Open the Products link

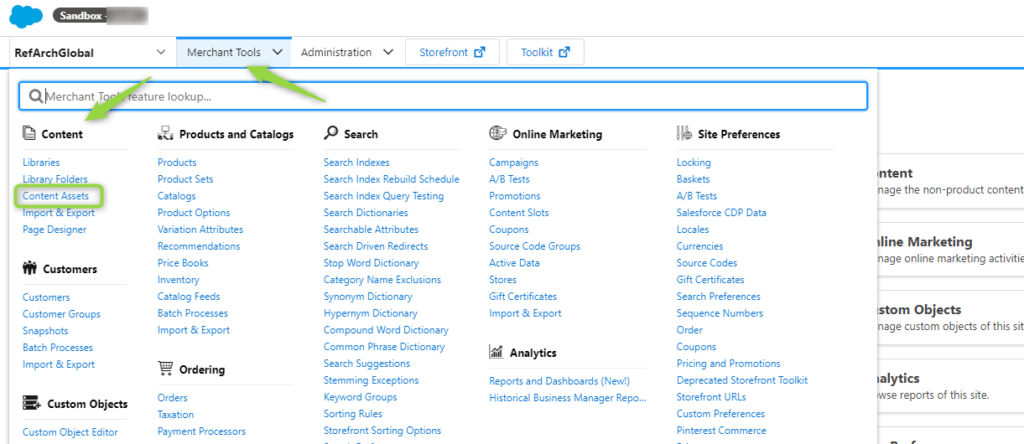[x=177, y=162]
